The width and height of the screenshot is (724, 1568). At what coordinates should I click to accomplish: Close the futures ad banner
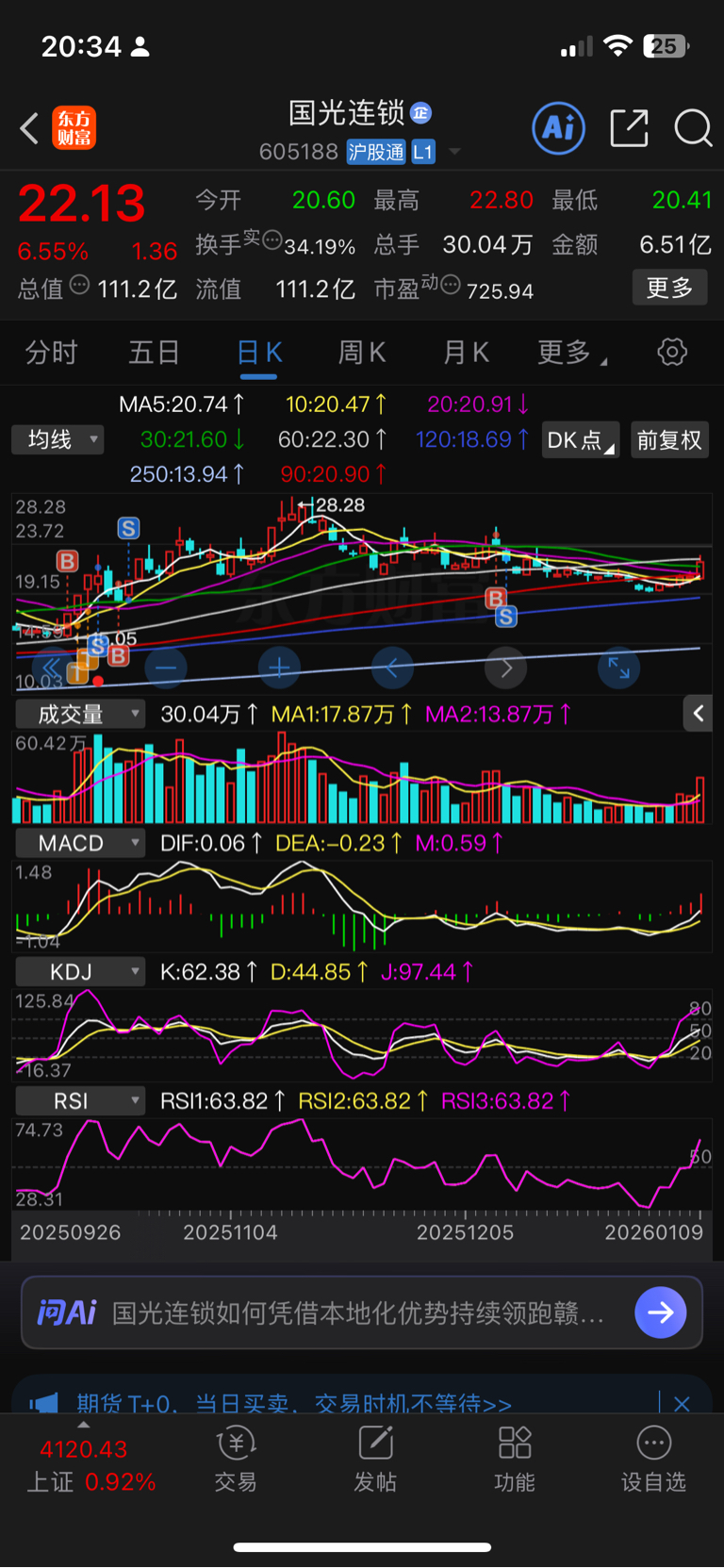(x=682, y=1404)
